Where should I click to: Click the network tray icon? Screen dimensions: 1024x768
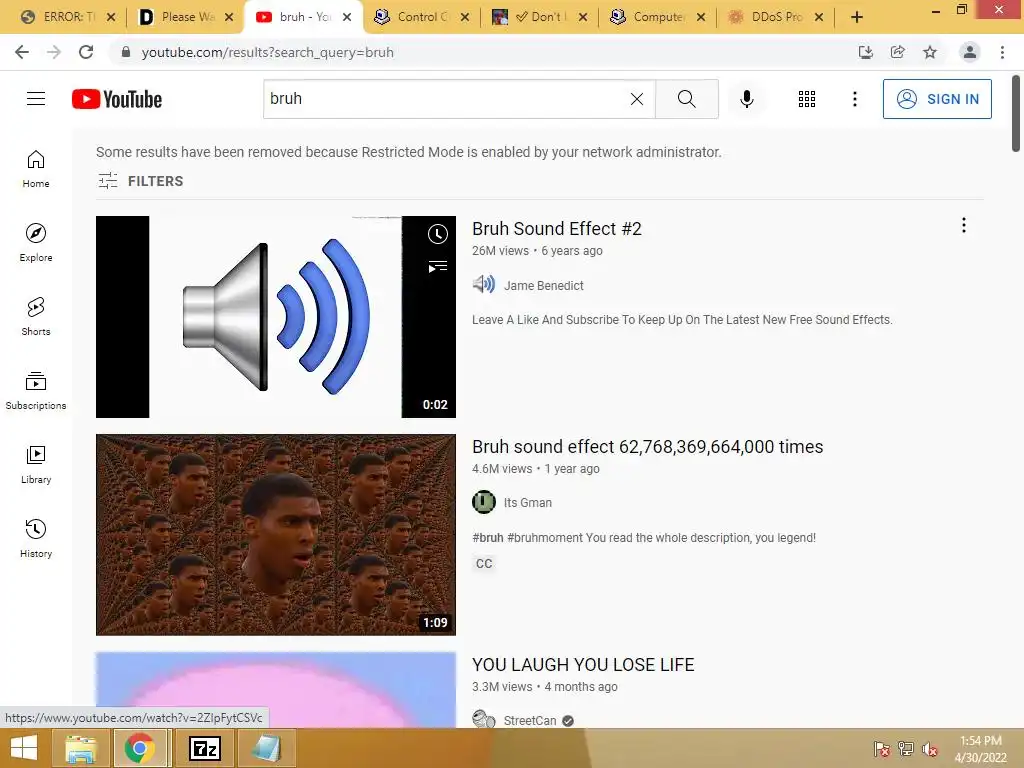pos(905,748)
